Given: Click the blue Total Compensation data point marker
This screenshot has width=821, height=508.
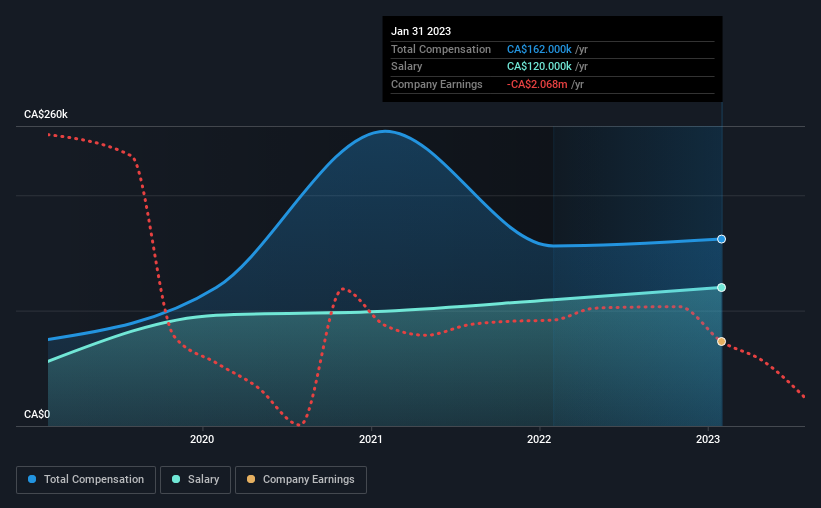Looking at the screenshot, I should [721, 239].
